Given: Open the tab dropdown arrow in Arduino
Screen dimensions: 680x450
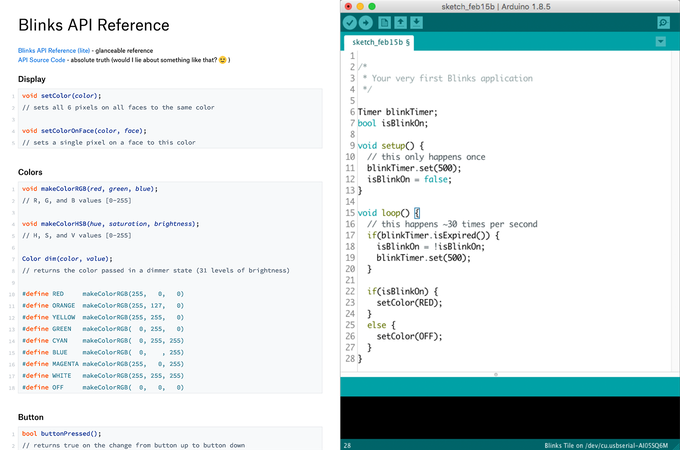Looking at the screenshot, I should 660,42.
